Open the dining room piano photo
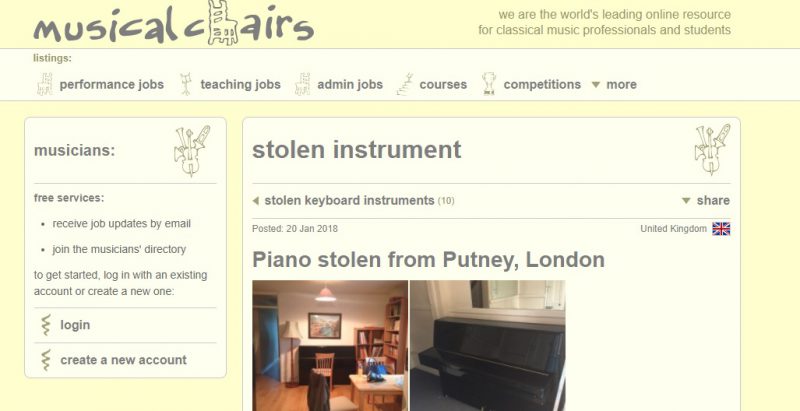The width and height of the screenshot is (800, 411). tap(330, 345)
